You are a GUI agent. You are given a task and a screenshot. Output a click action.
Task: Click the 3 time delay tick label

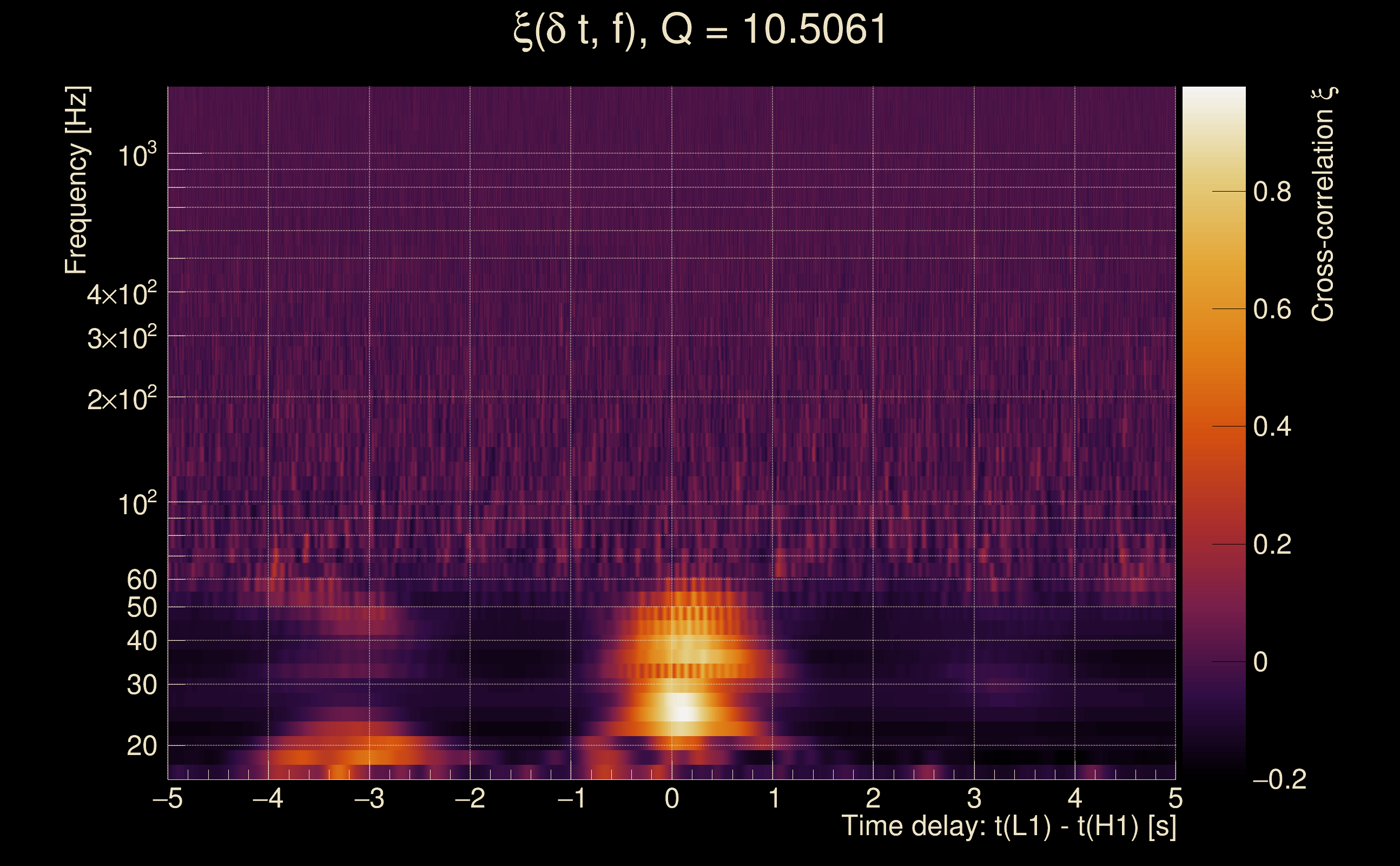coord(974,798)
